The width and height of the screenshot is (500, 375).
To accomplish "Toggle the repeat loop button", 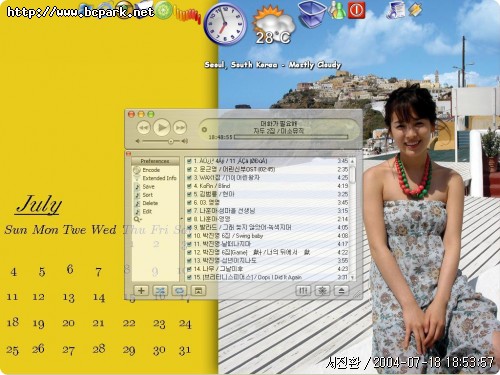I will click(179, 291).
